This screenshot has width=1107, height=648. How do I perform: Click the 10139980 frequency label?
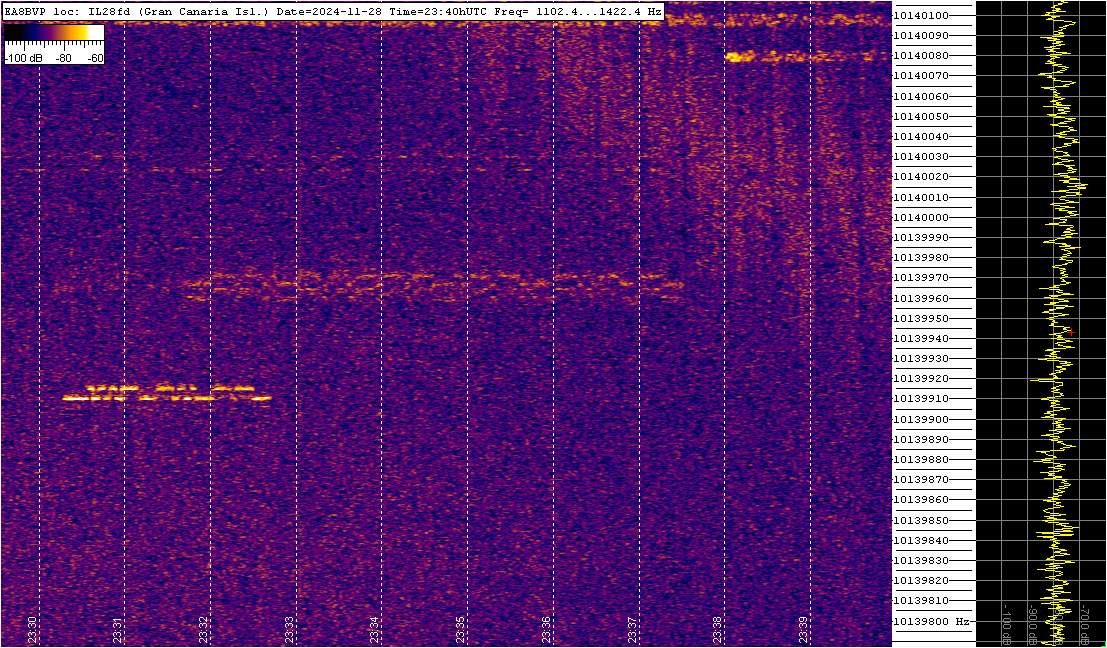coord(920,258)
